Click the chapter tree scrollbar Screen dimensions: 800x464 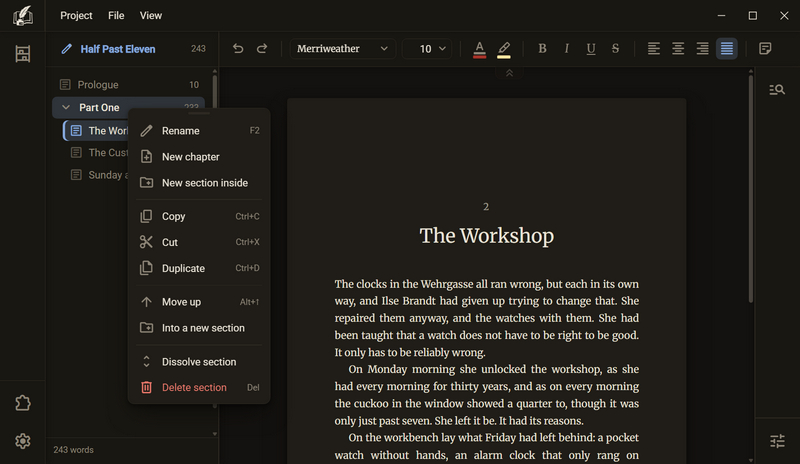coord(215,92)
